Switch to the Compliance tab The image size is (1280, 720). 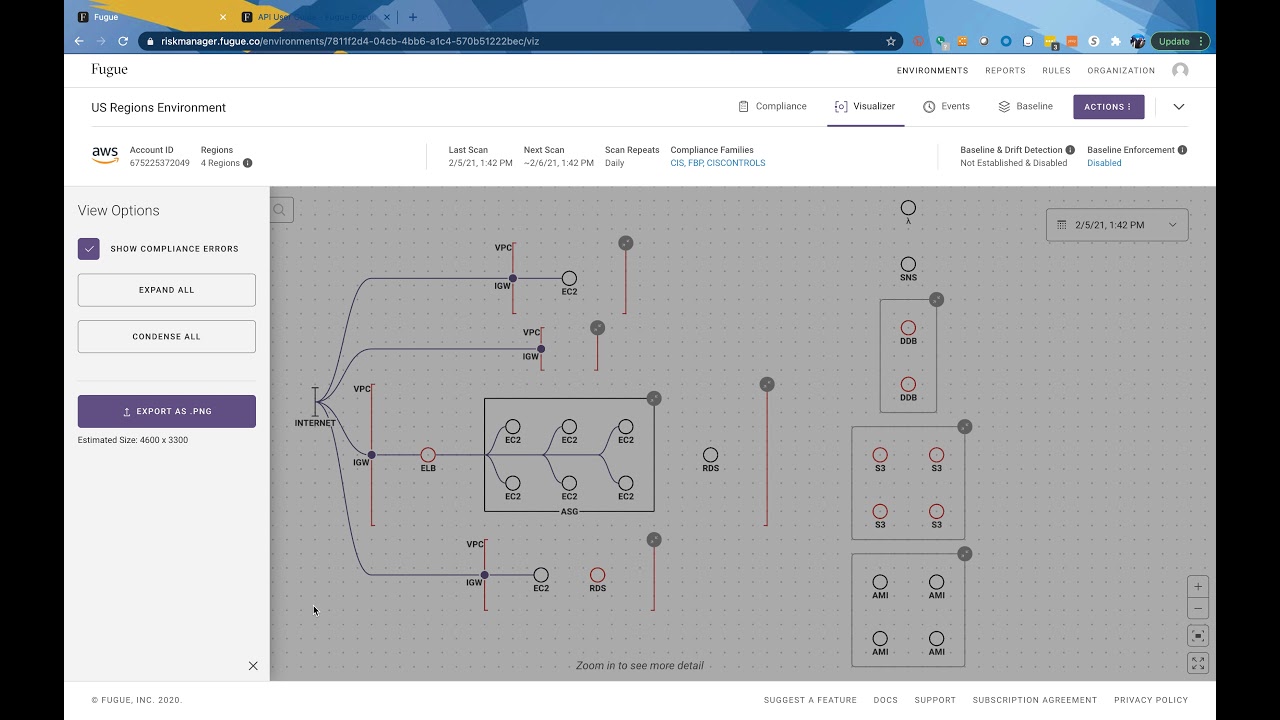772,106
